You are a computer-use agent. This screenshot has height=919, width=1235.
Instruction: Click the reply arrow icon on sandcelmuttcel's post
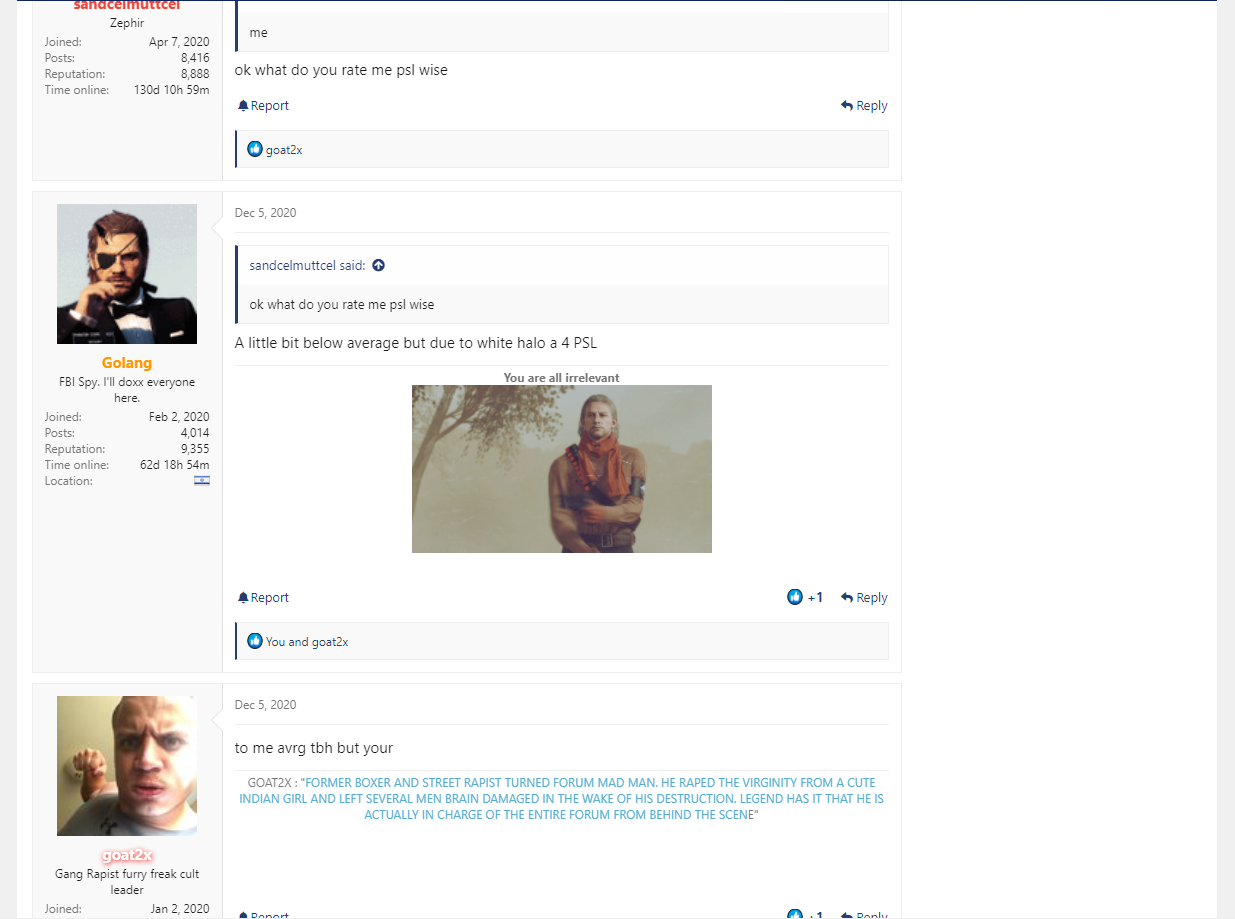click(847, 106)
